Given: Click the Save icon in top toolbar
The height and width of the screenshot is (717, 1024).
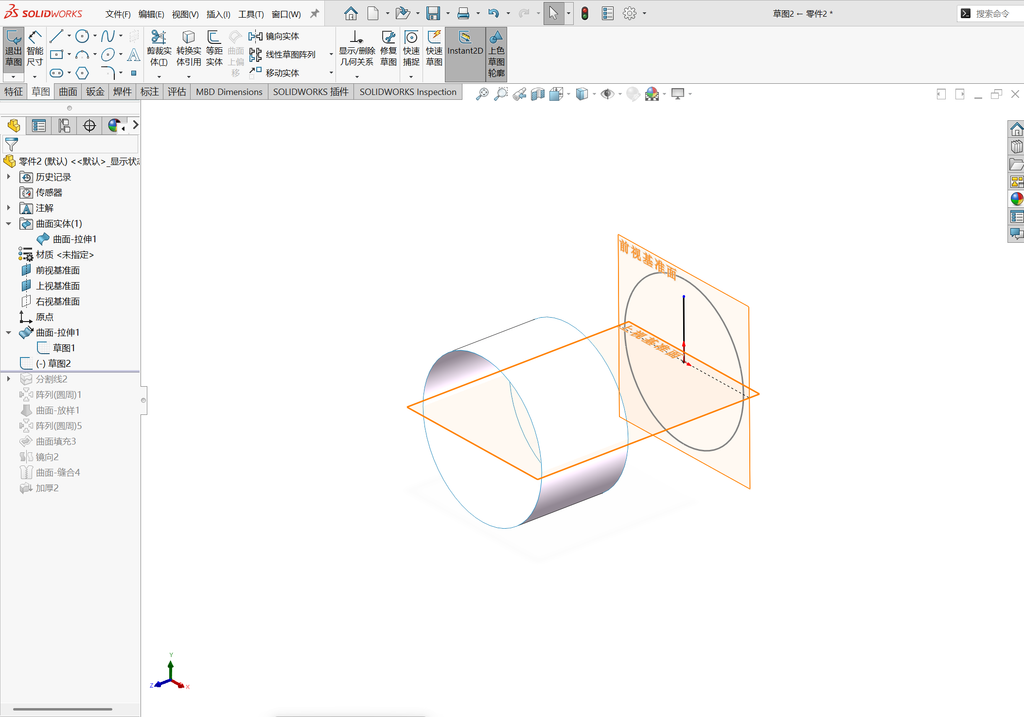Looking at the screenshot, I should 433,13.
